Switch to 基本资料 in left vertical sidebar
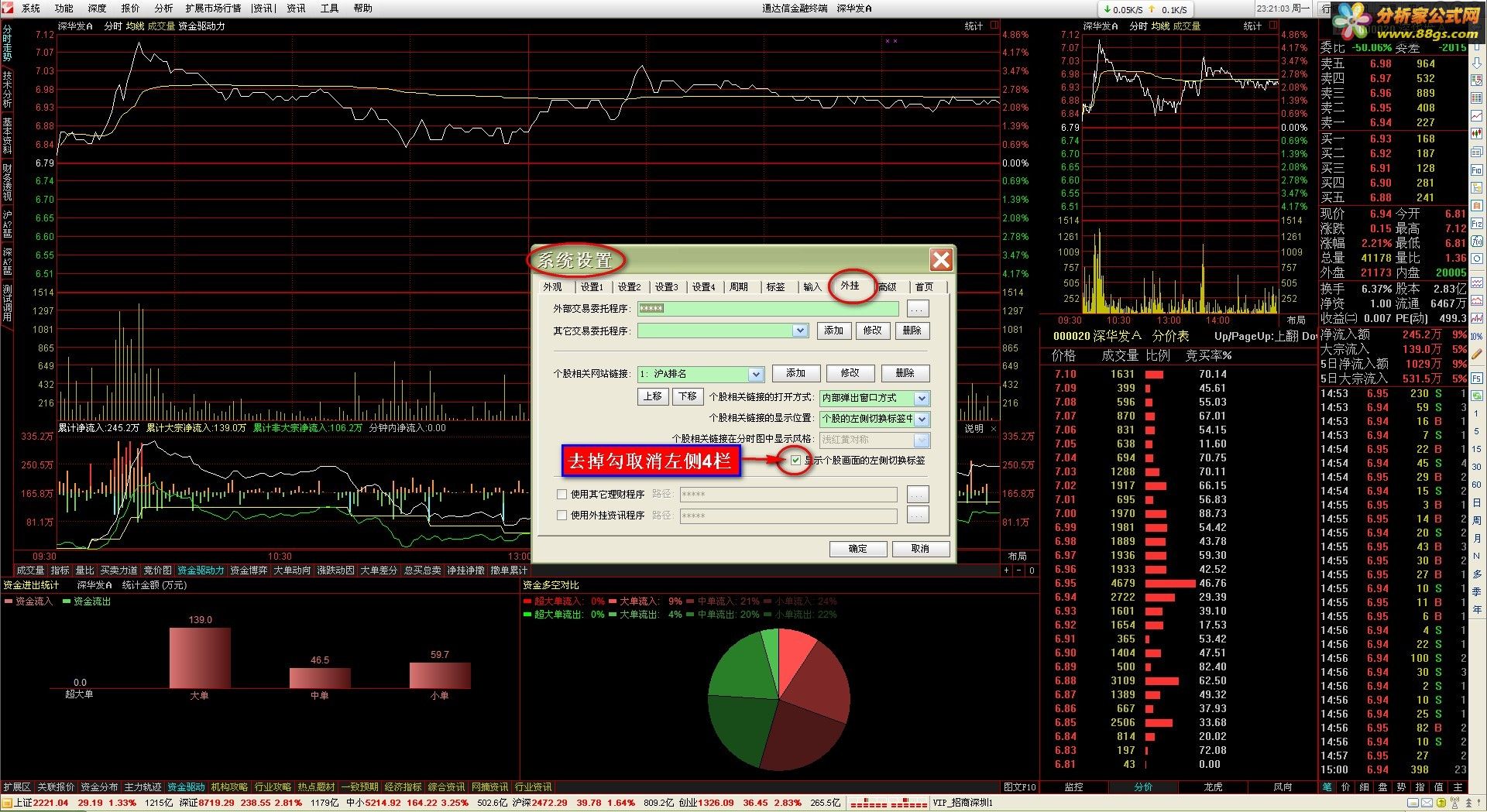This screenshot has width=1487, height=812. [7, 135]
